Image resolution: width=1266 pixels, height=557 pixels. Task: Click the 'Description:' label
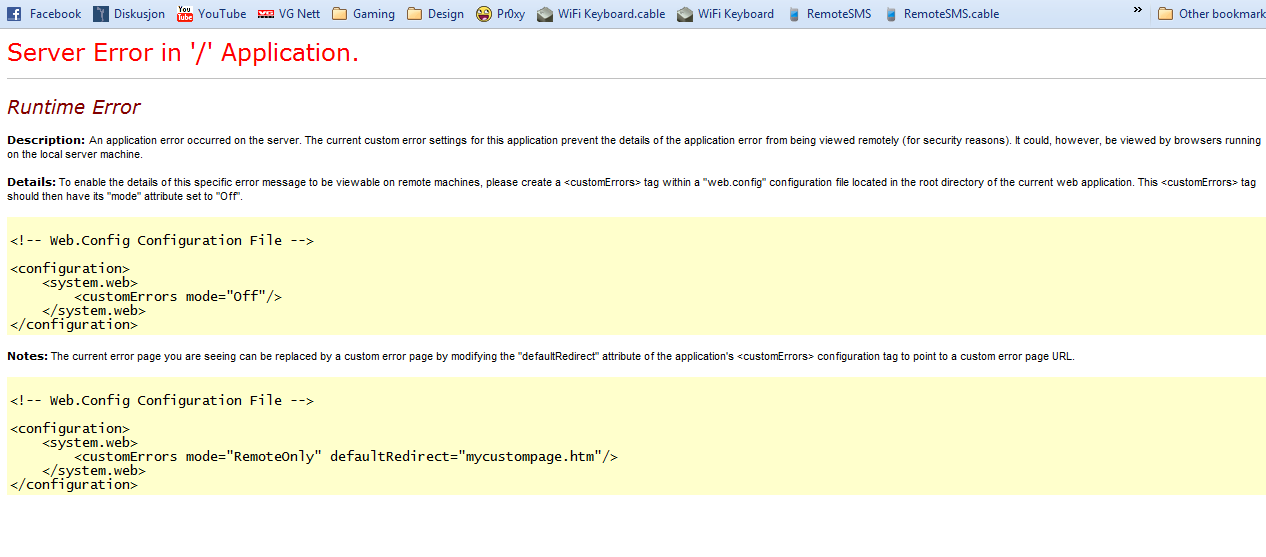tap(46, 140)
